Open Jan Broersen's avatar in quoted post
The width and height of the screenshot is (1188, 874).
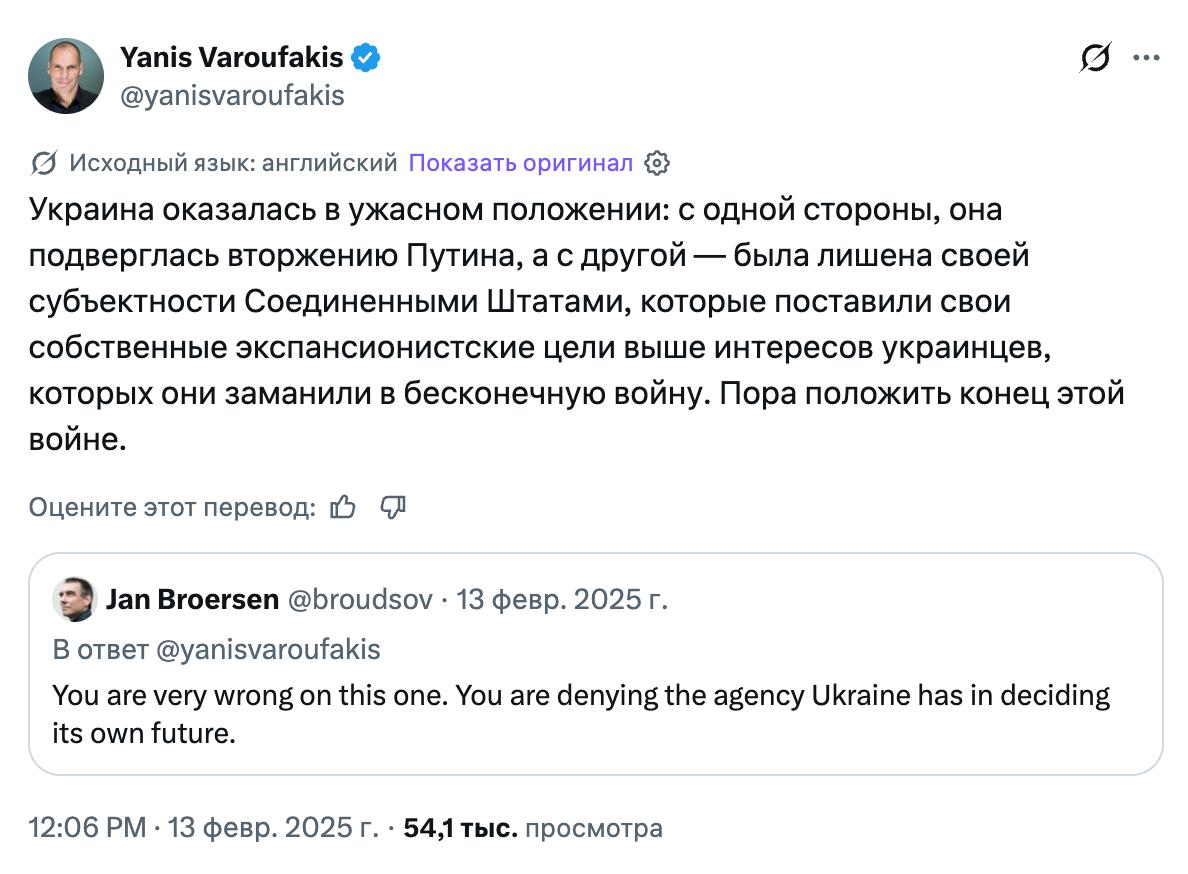click(x=74, y=599)
